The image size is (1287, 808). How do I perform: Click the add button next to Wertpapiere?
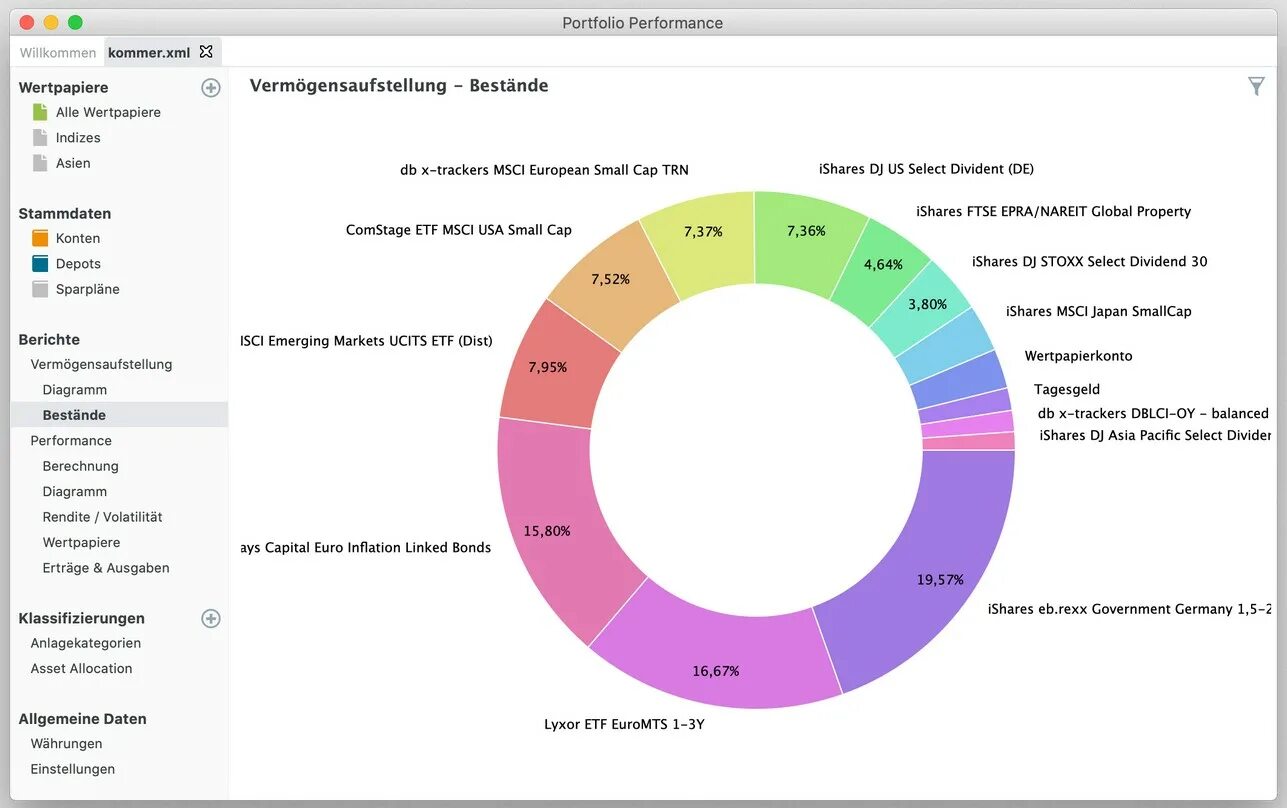(x=211, y=88)
